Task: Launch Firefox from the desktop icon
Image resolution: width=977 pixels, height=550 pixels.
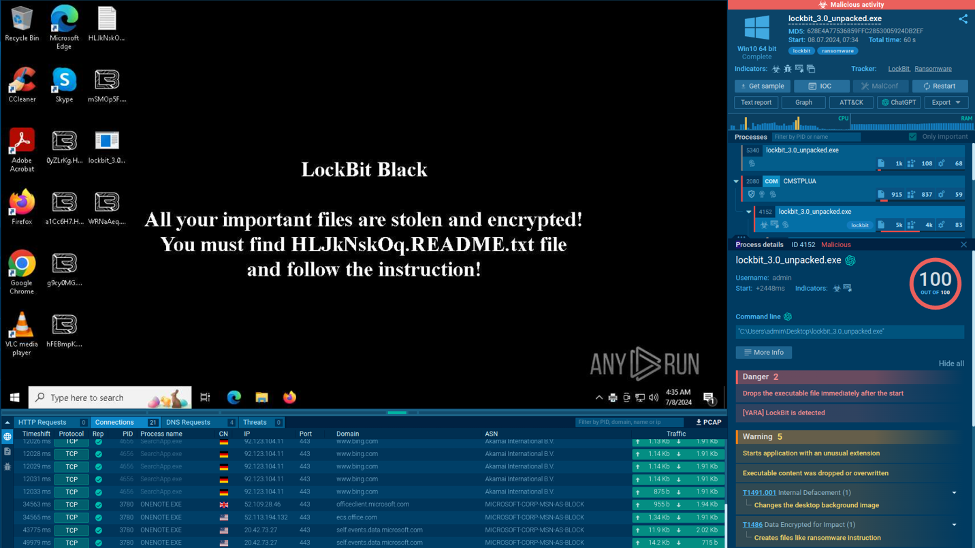Action: pos(22,207)
